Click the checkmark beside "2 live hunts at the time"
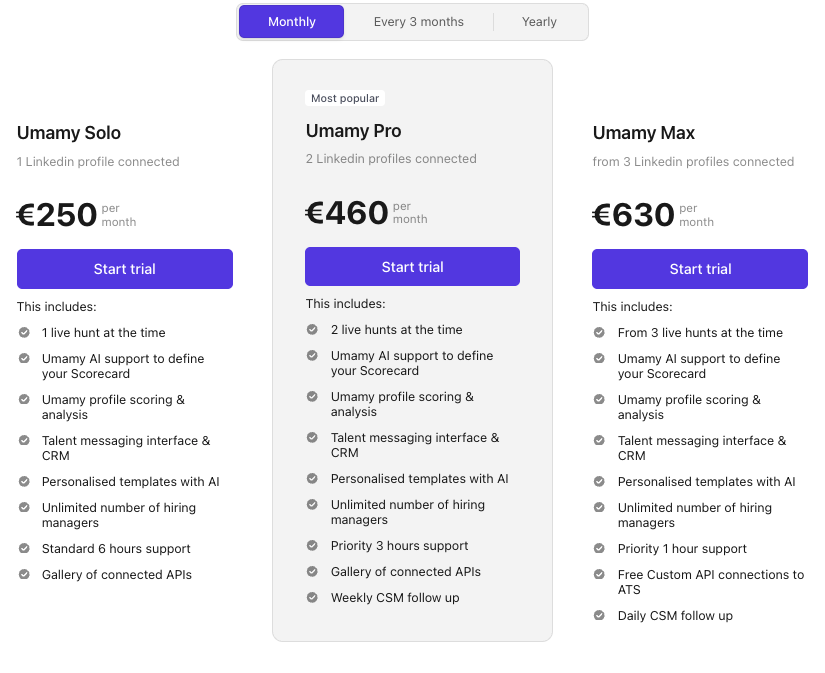Screen dimensions: 825x673 [x=313, y=330]
